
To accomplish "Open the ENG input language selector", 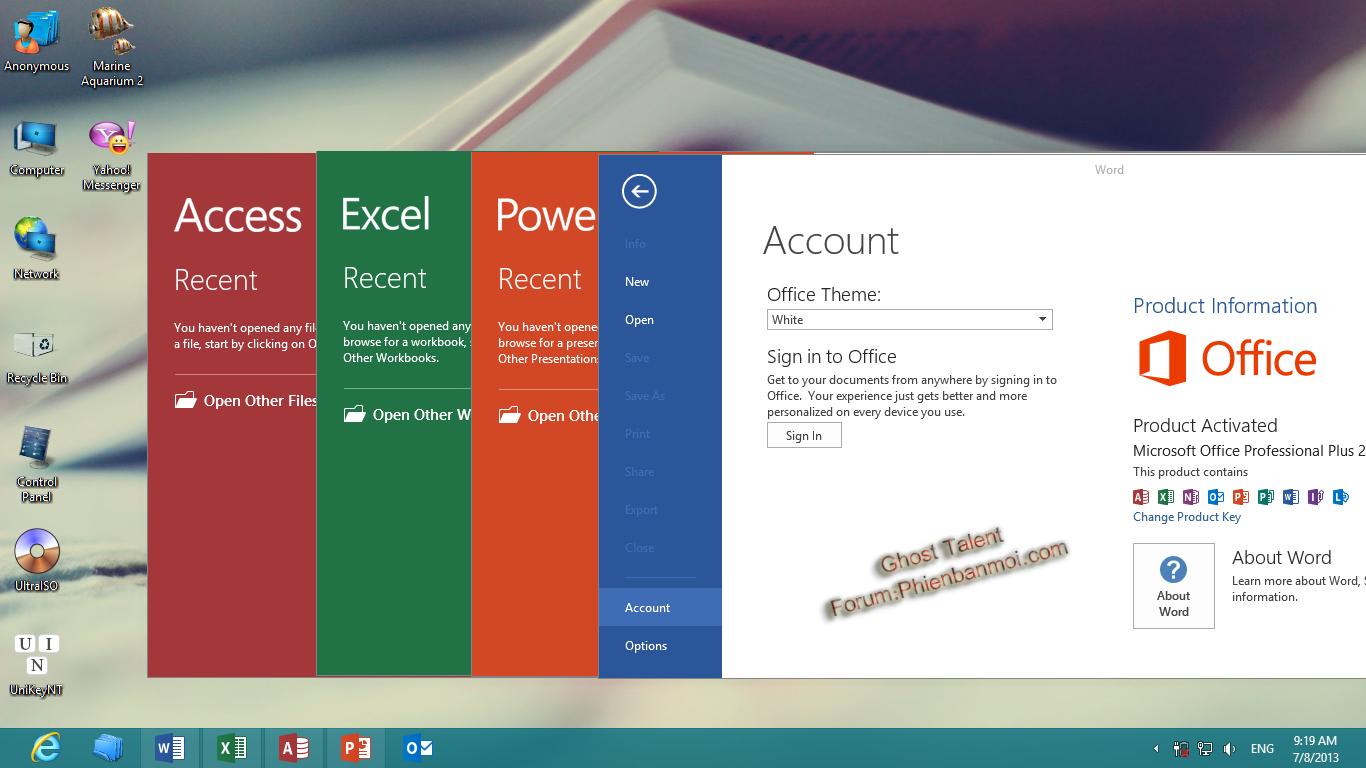I will pyautogui.click(x=1262, y=748).
